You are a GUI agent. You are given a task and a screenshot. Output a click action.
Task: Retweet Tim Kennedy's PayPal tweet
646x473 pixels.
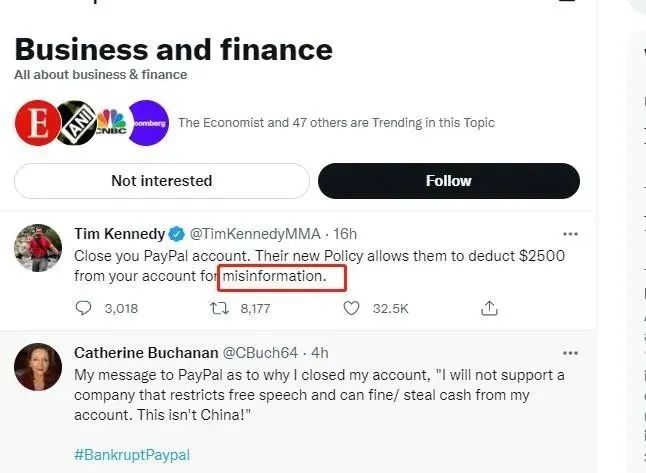[217, 309]
